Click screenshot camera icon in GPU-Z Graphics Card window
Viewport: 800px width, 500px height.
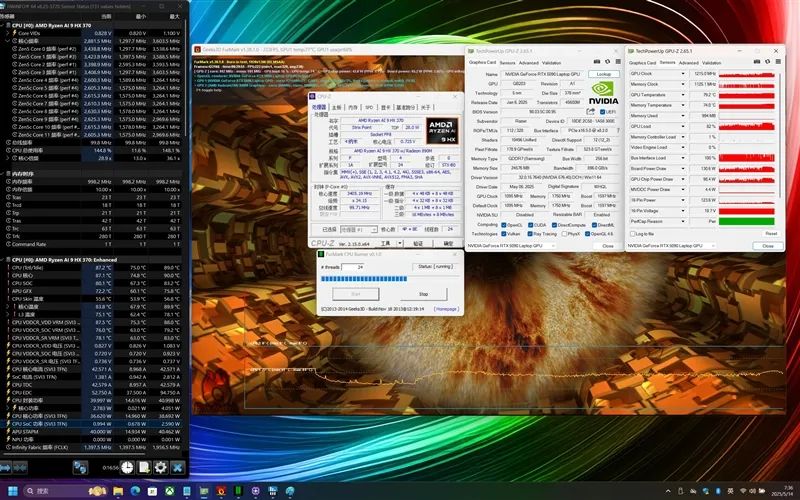click(x=597, y=62)
